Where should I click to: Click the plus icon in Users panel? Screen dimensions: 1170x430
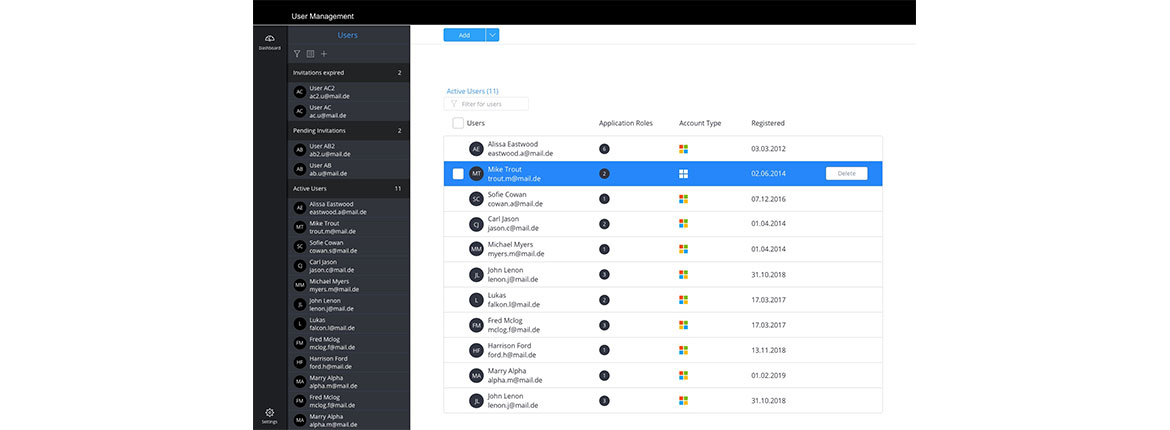323,54
